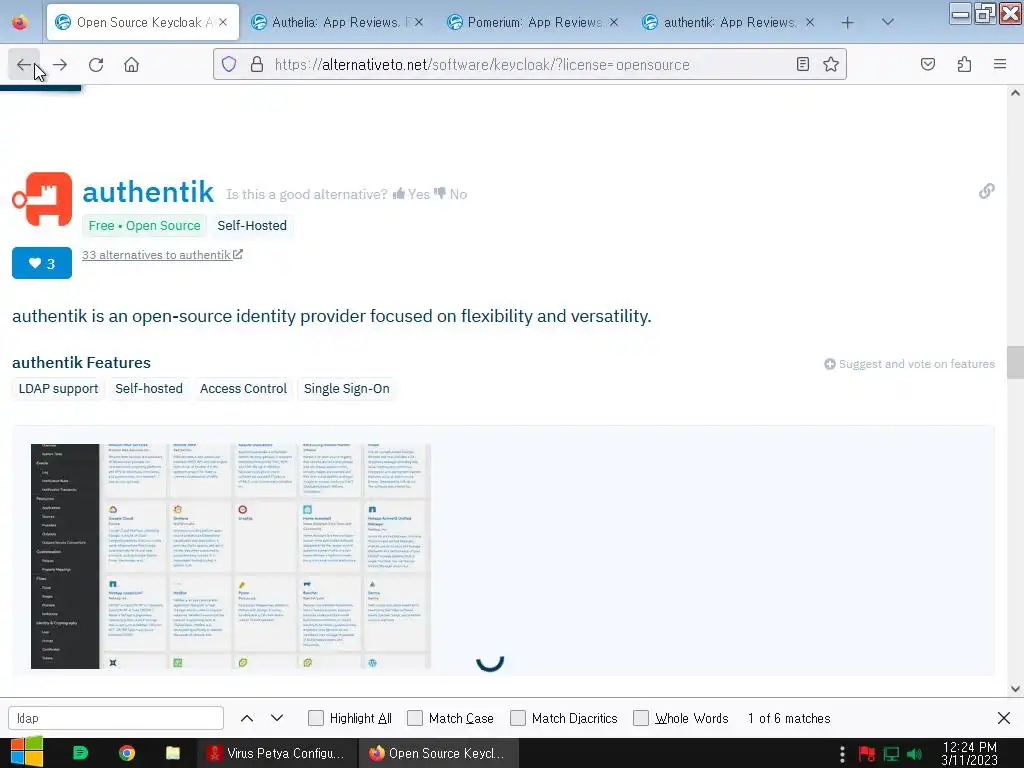Open the volume speaker tray icon

tap(914, 754)
